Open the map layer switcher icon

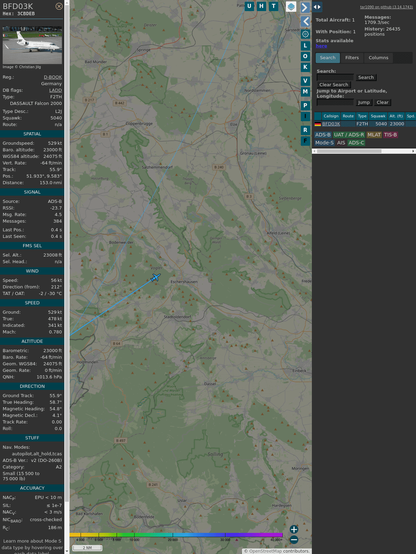[291, 6]
